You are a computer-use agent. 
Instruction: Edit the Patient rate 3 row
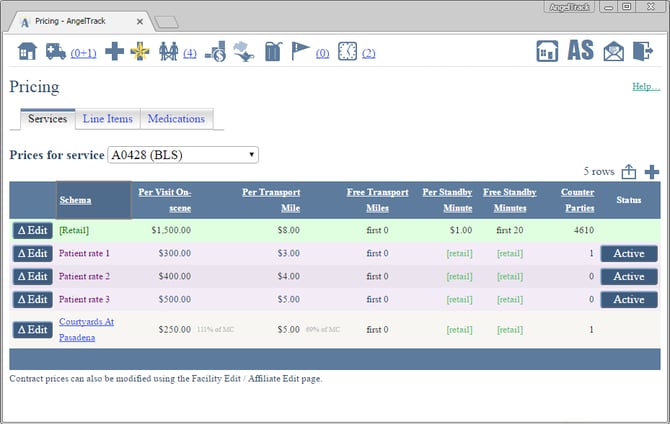[32, 300]
